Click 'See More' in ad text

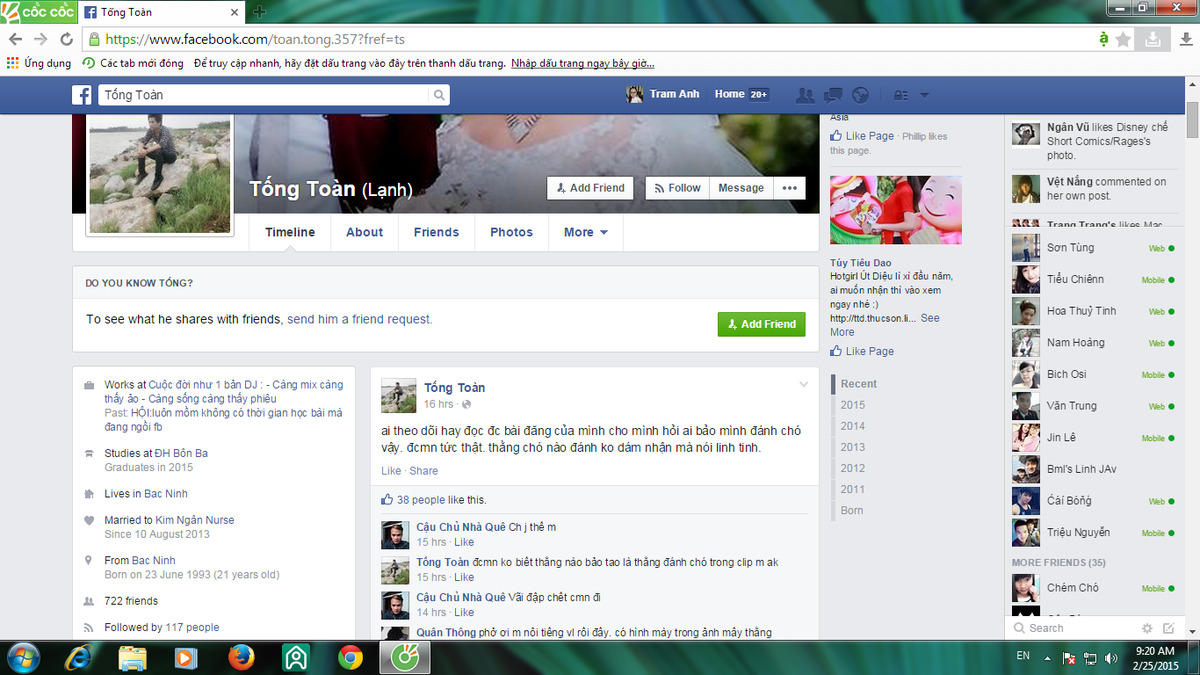(x=885, y=325)
